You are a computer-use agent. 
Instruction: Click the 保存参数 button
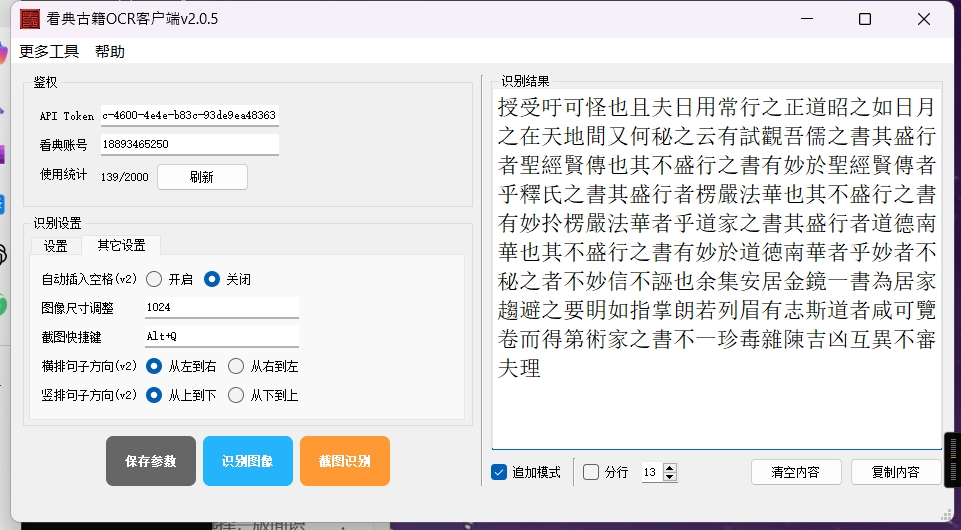point(151,461)
